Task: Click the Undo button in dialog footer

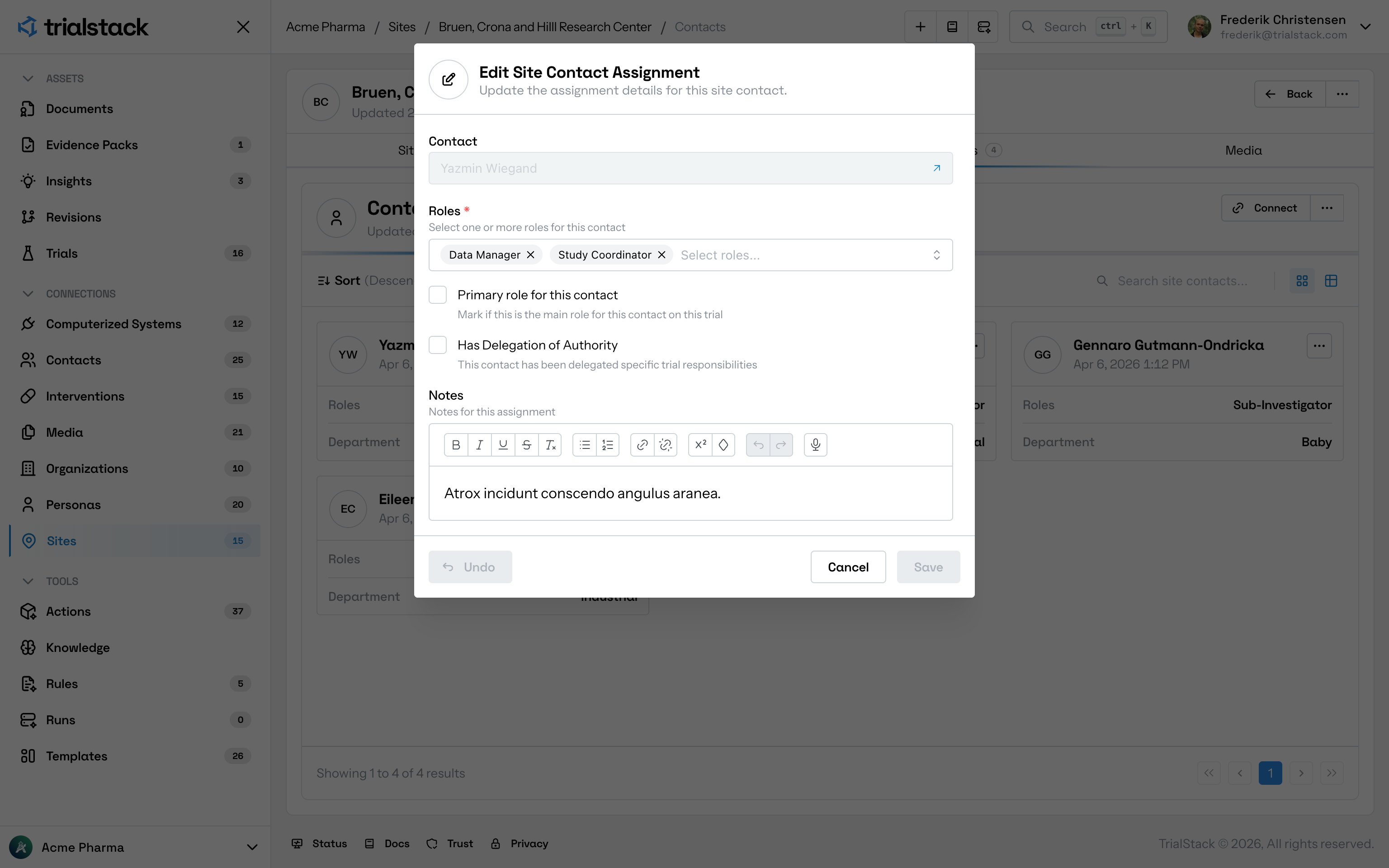Action: pyautogui.click(x=470, y=567)
